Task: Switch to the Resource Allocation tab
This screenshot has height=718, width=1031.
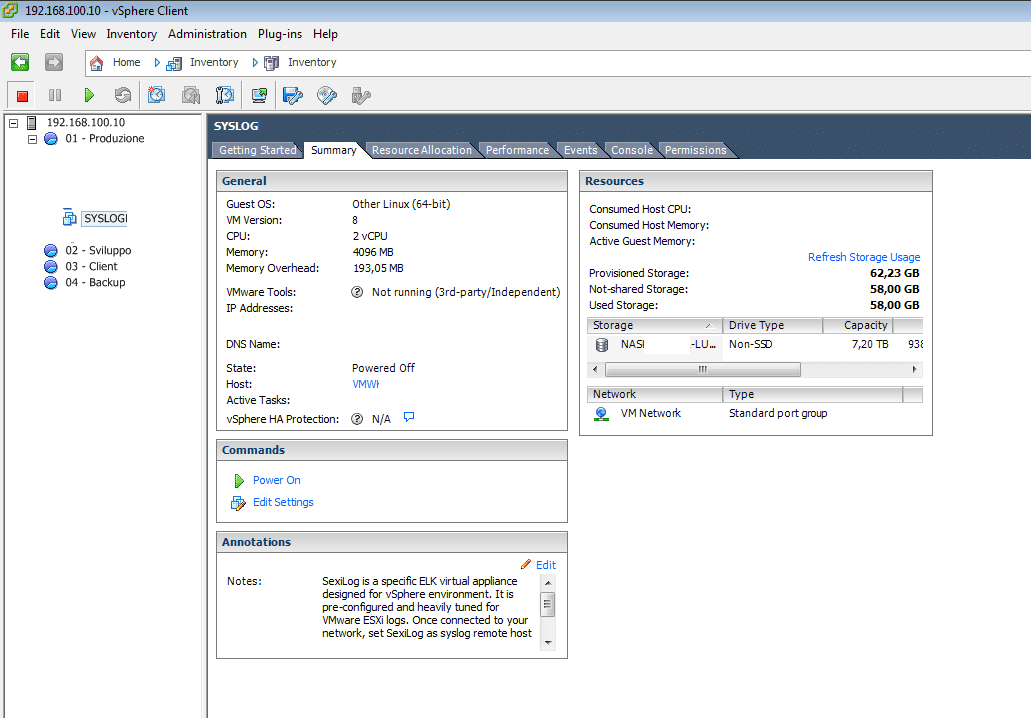Action: coord(422,150)
